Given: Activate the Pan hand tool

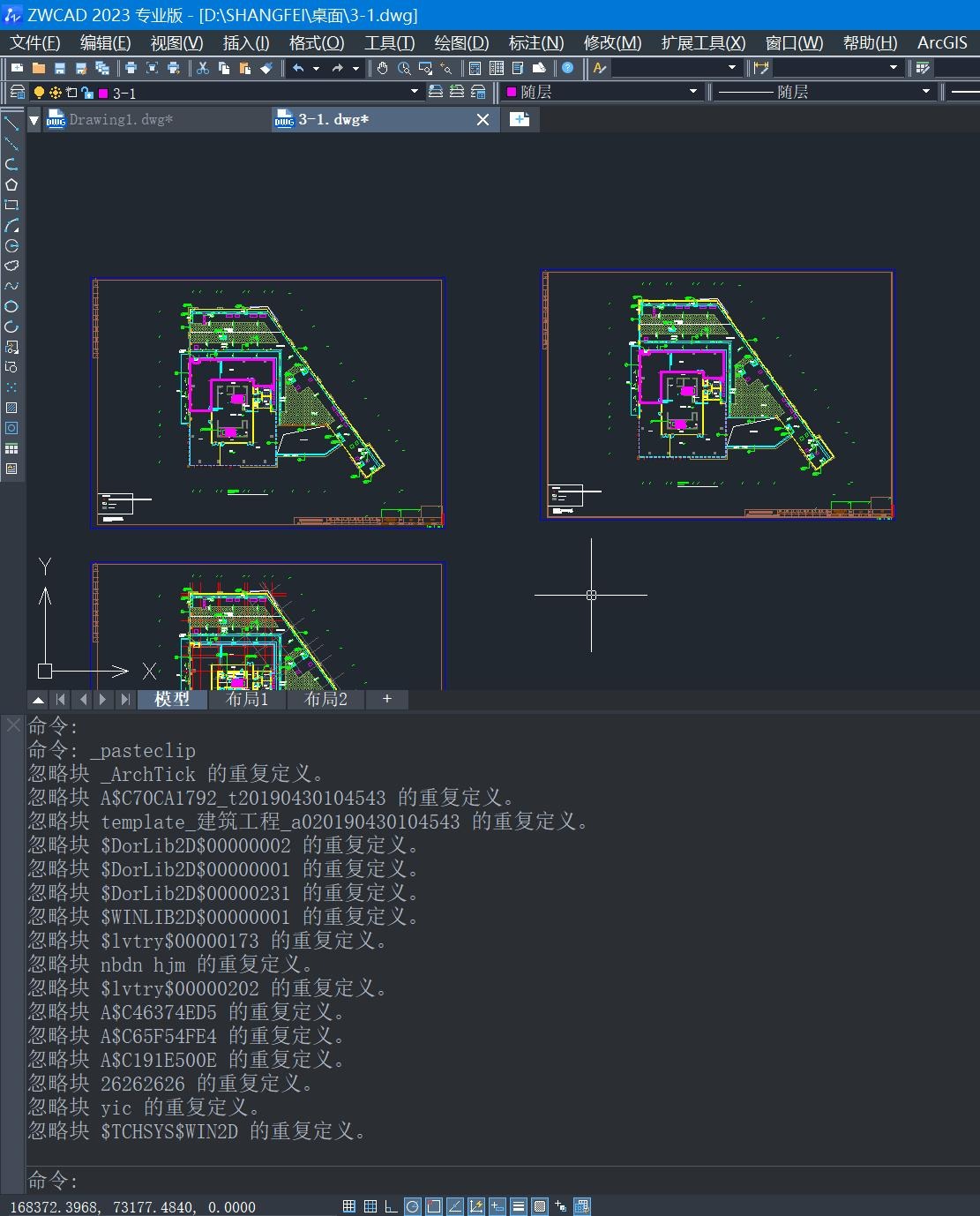Looking at the screenshot, I should (382, 68).
